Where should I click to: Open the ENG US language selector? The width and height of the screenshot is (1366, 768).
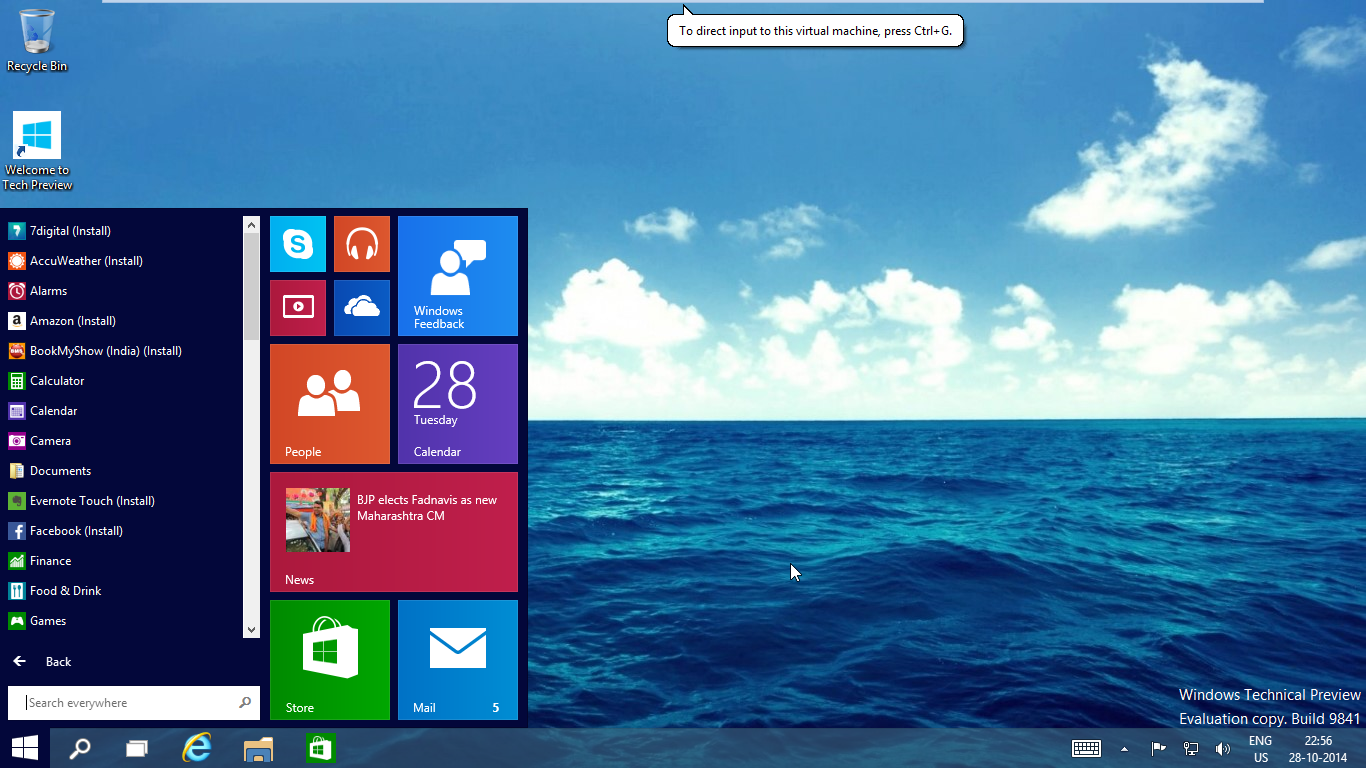pos(1260,747)
